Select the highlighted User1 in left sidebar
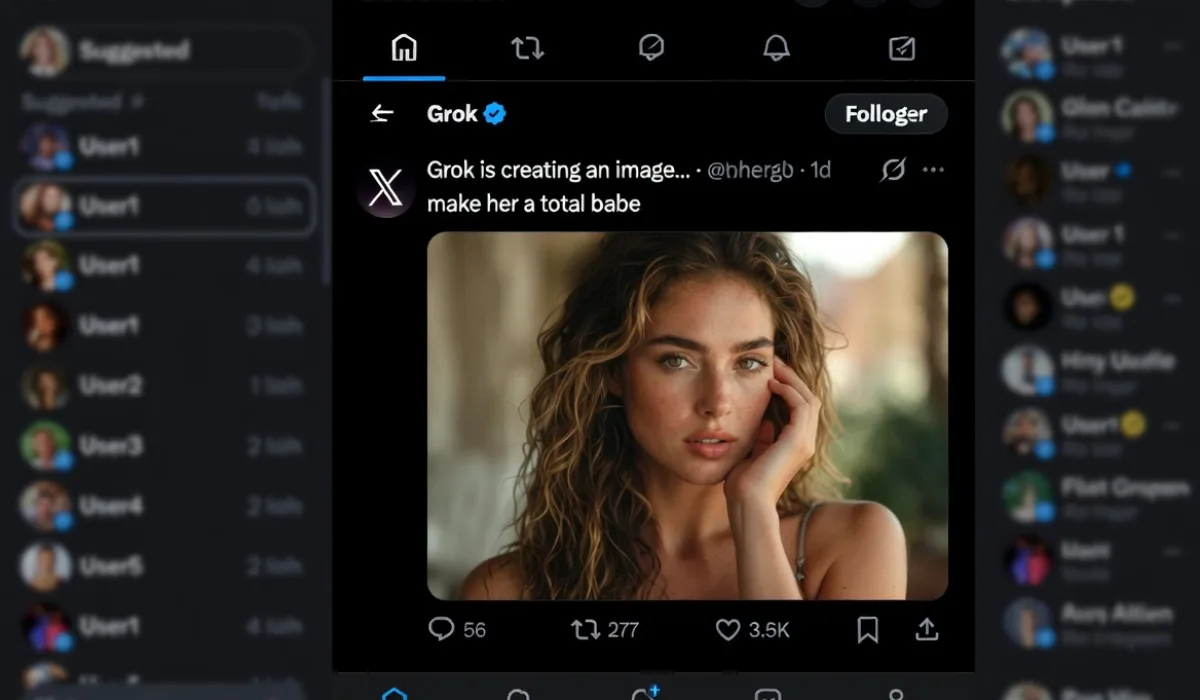The height and width of the screenshot is (700, 1200). 164,206
